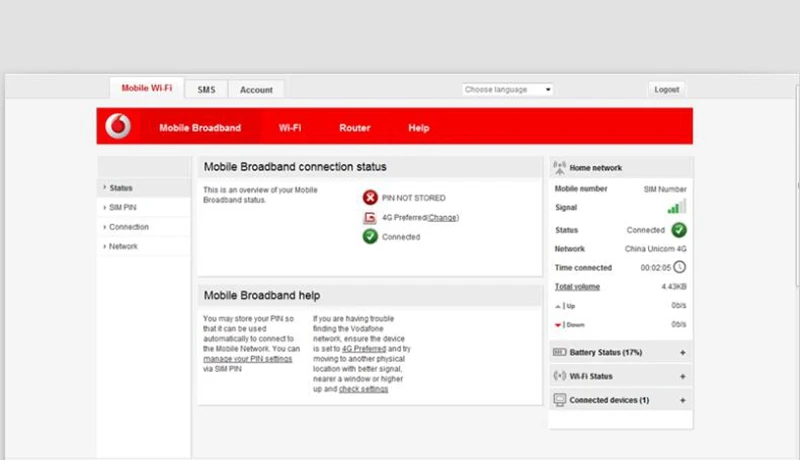This screenshot has width=800, height=460.
Task: Switch to the Mobile Wi-Fi tab
Action: [147, 88]
